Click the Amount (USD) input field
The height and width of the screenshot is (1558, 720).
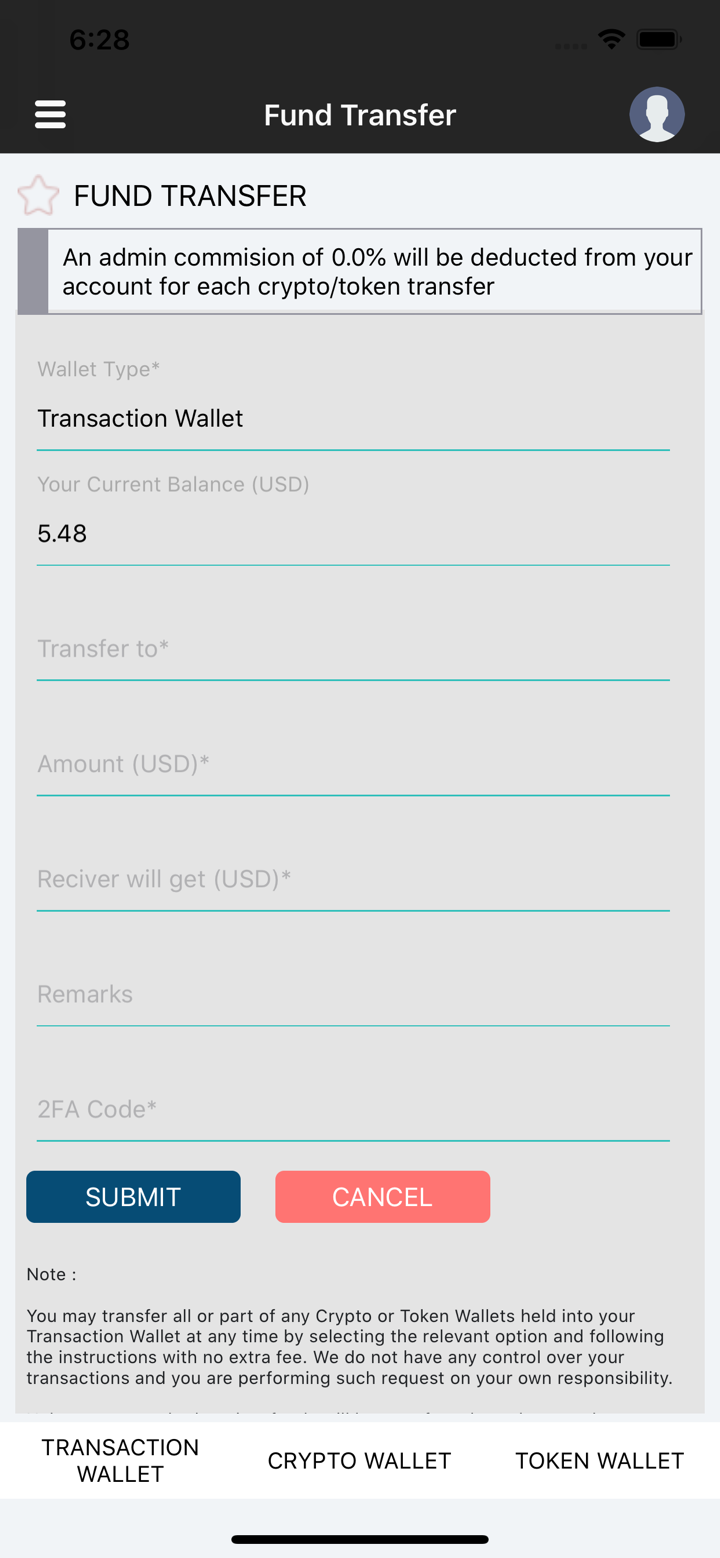(x=353, y=764)
